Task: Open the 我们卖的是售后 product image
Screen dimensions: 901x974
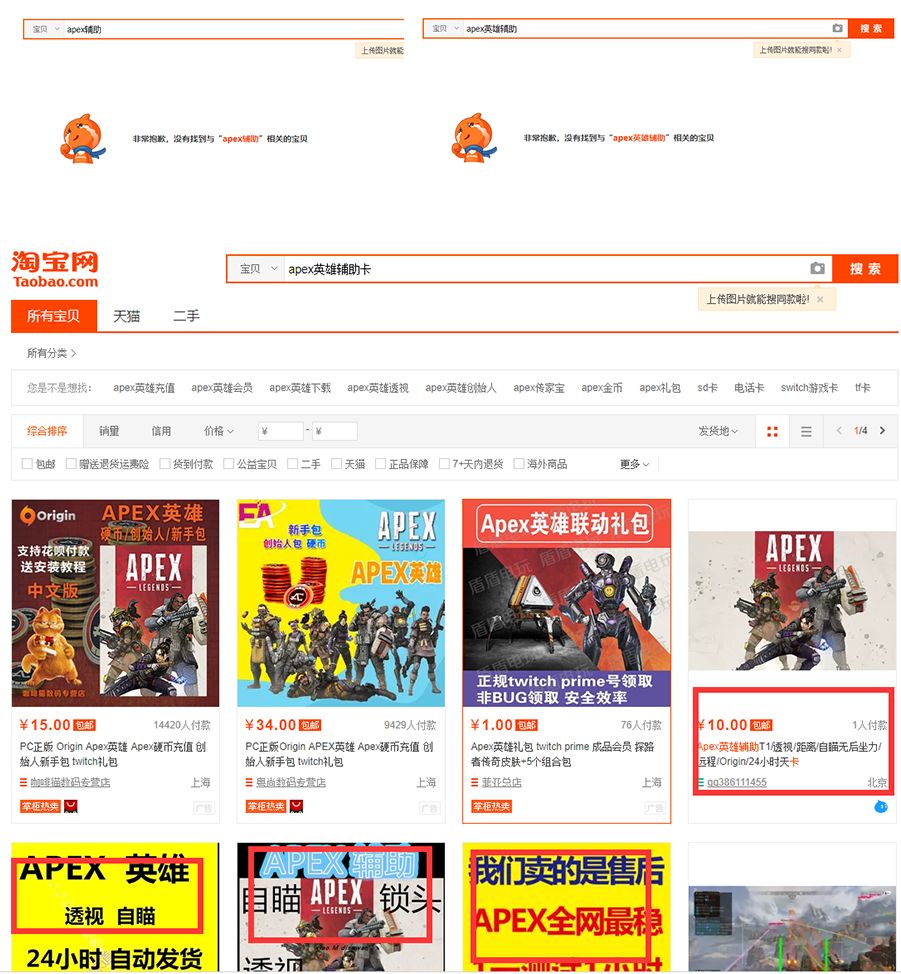Action: coord(566,907)
